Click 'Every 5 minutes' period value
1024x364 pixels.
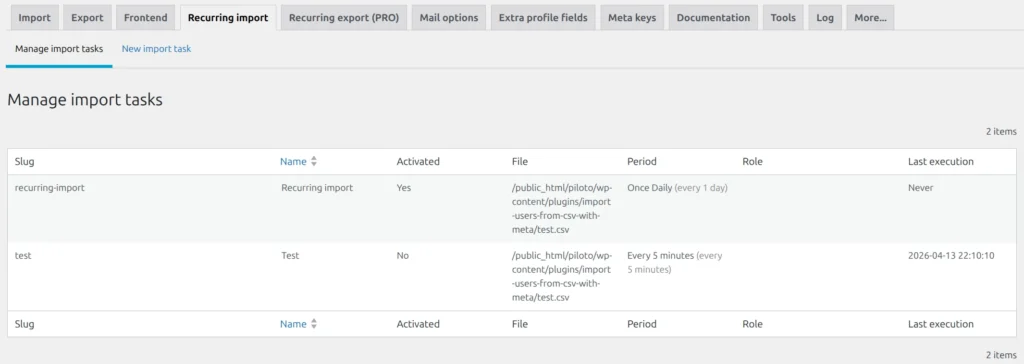point(660,256)
